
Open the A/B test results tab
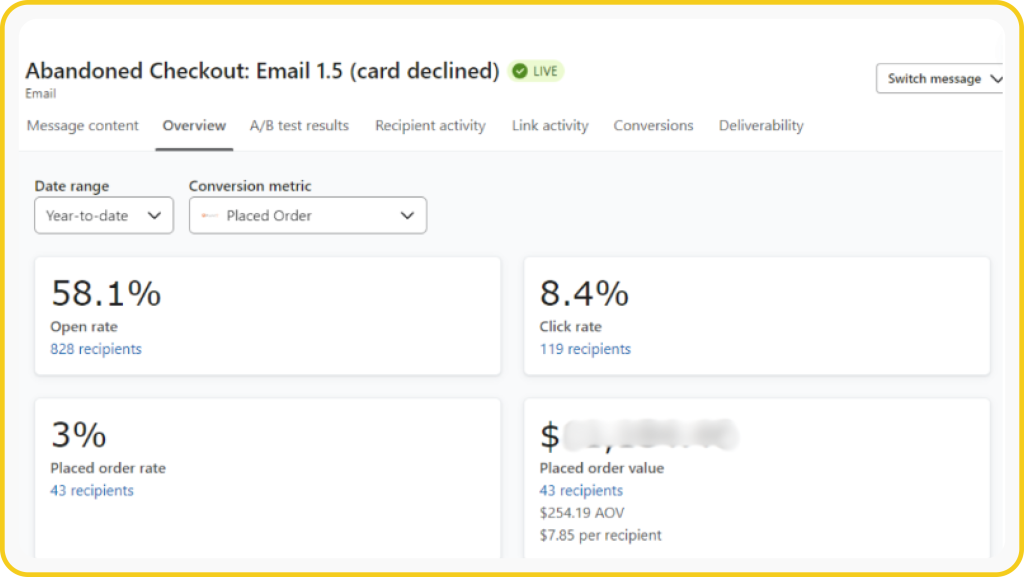click(x=299, y=126)
